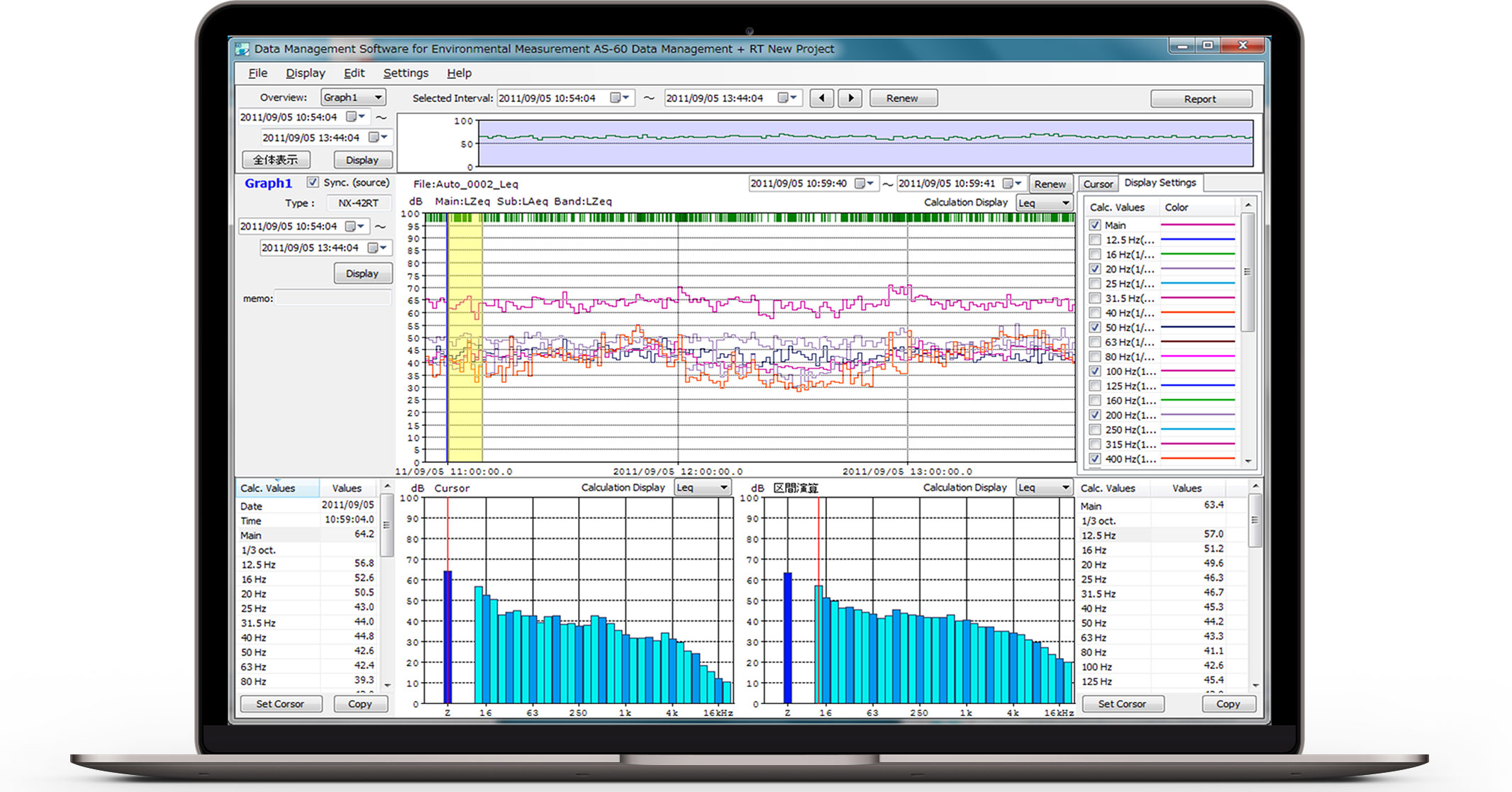This screenshot has height=792, width=1512.
Task: Open the Edit menu
Action: 354,73
